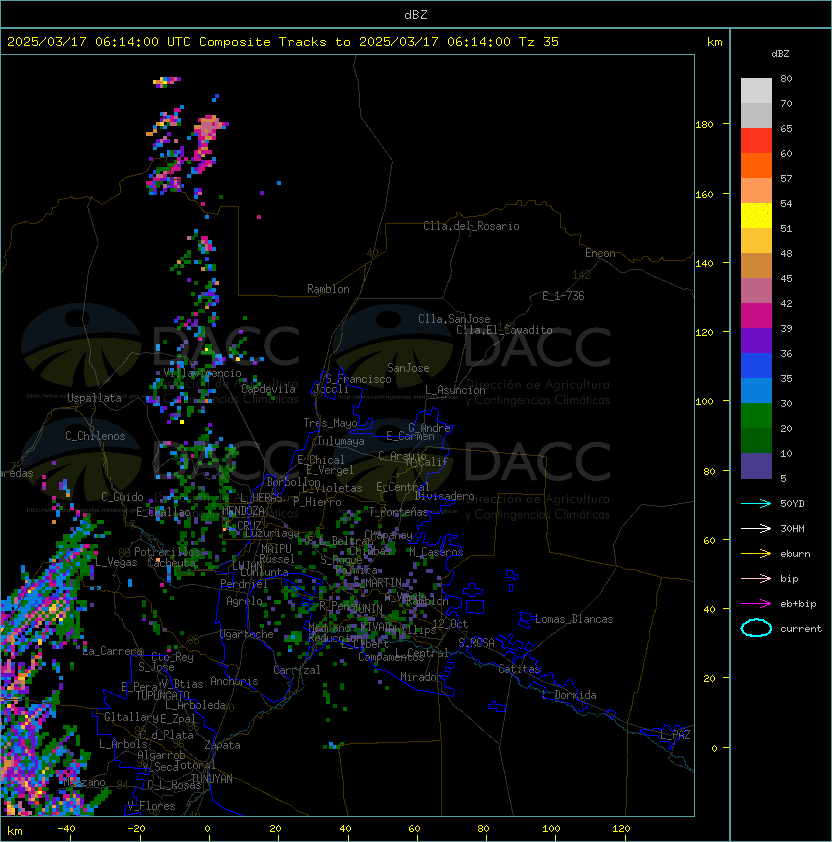The width and height of the screenshot is (832, 842).
Task: Click the magenta eb+bip arrow icon
Action: [x=756, y=604]
